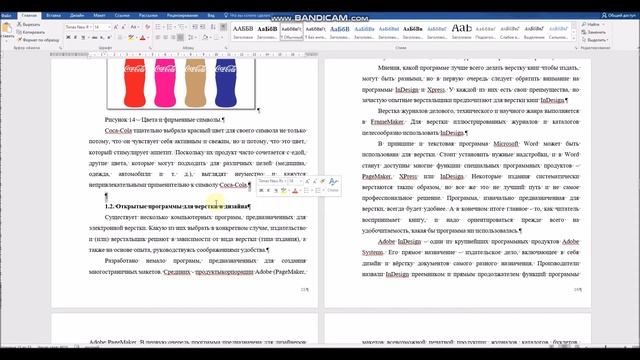Expand the Styles gallery more arrow

click(573, 38)
